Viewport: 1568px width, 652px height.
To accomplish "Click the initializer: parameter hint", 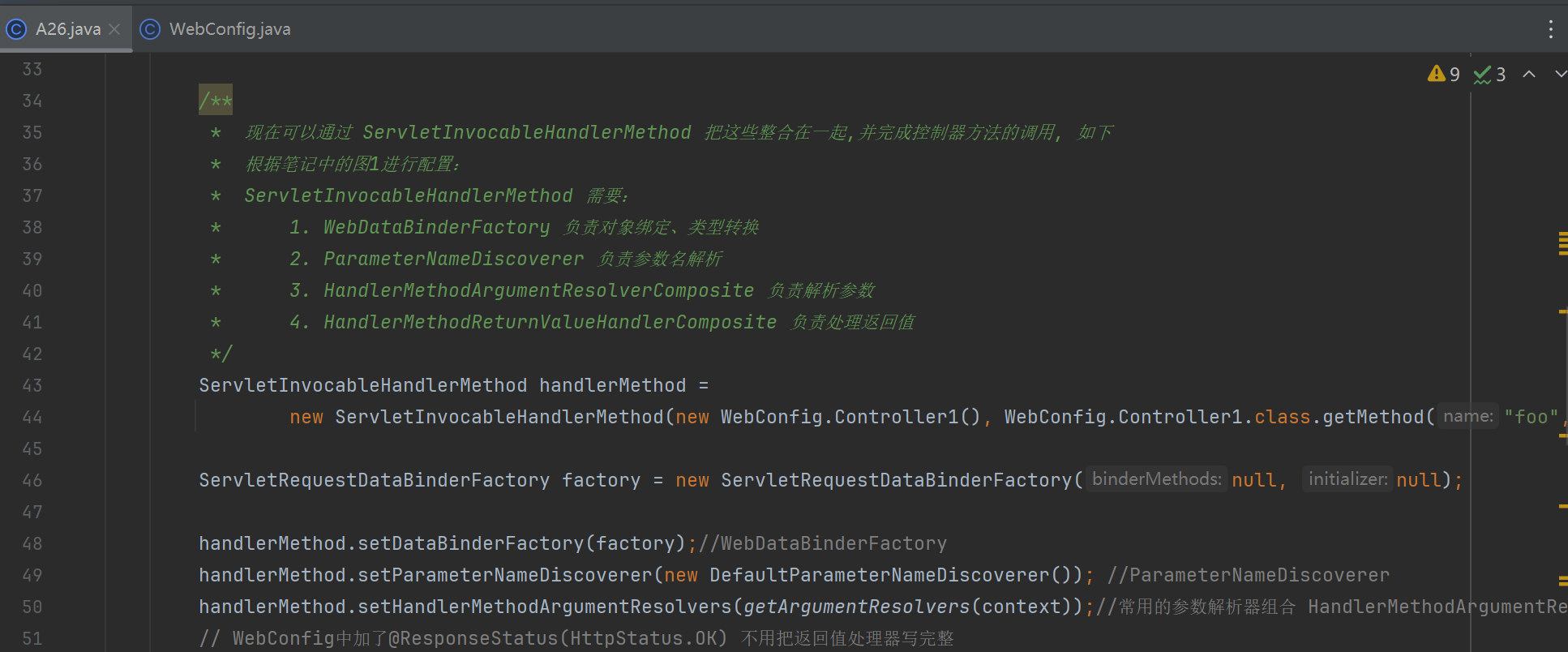I will pyautogui.click(x=1347, y=479).
